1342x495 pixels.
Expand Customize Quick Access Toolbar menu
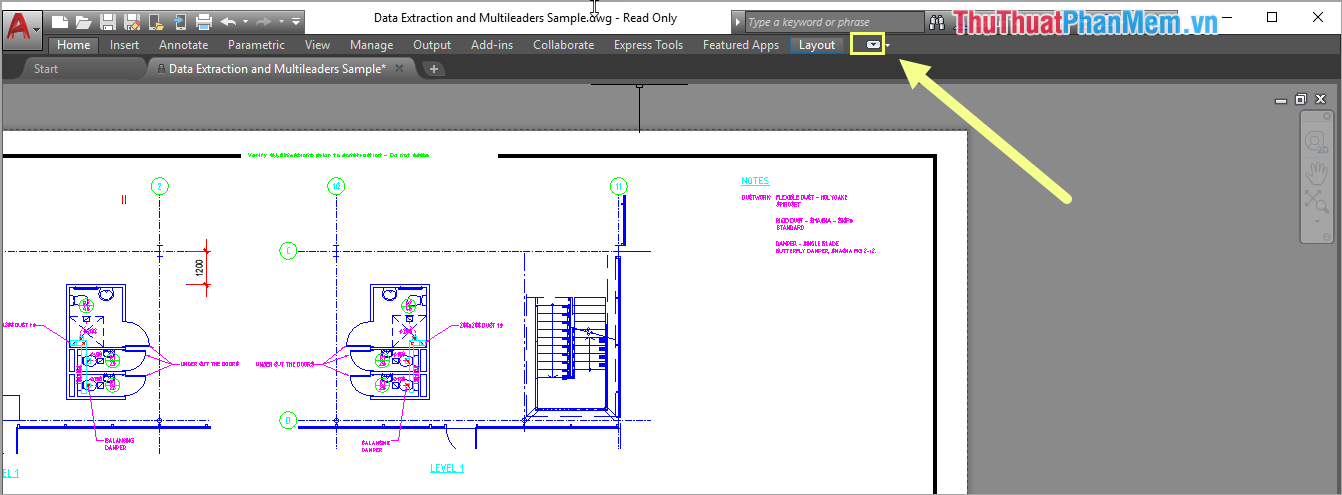(x=296, y=22)
